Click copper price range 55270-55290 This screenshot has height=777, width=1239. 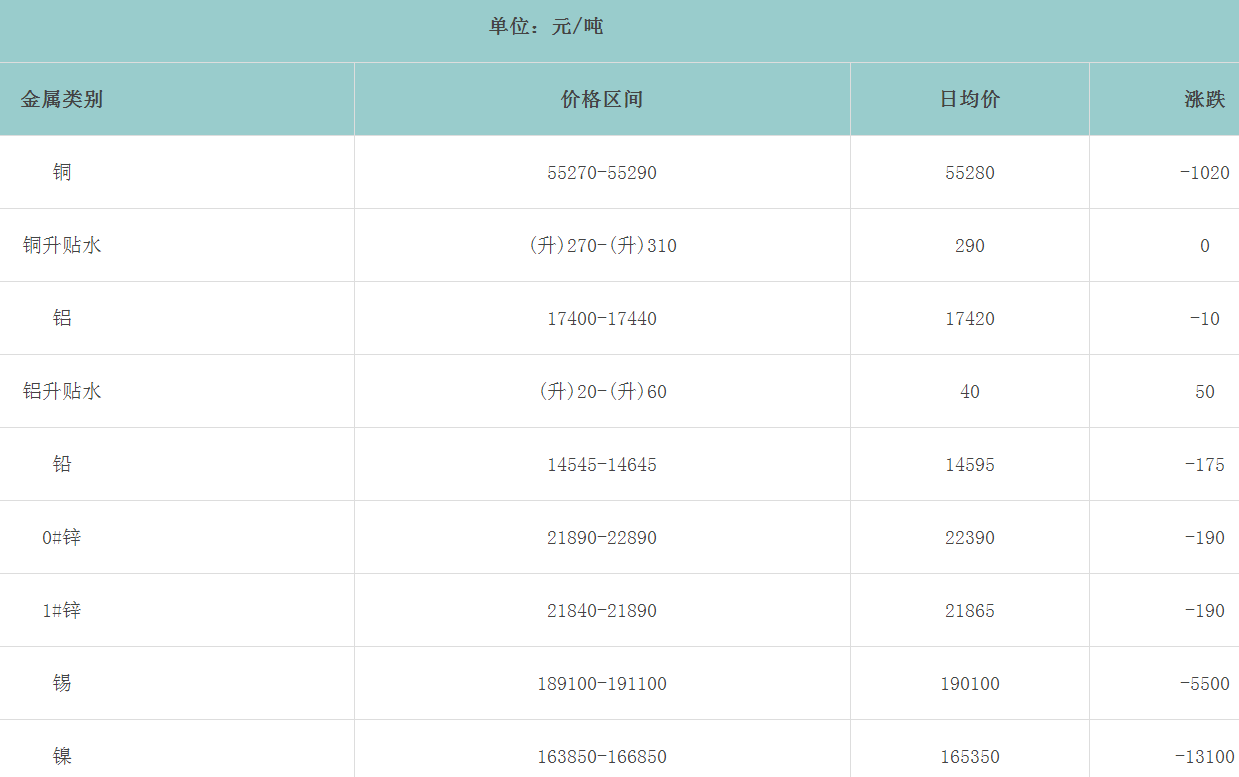pos(602,173)
